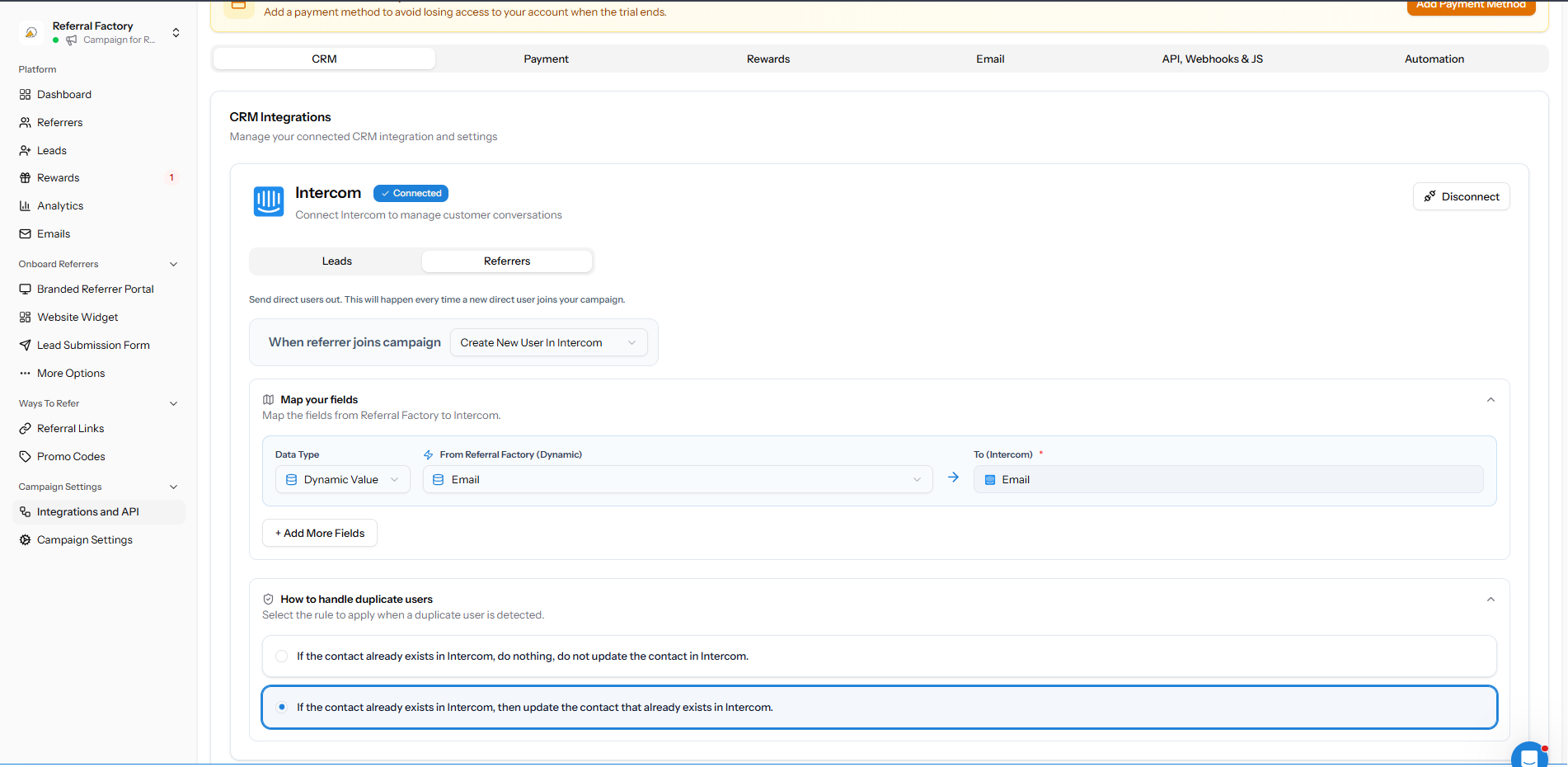This screenshot has width=1568, height=767.
Task: Click the Promo Codes tag icon
Action: pos(25,457)
